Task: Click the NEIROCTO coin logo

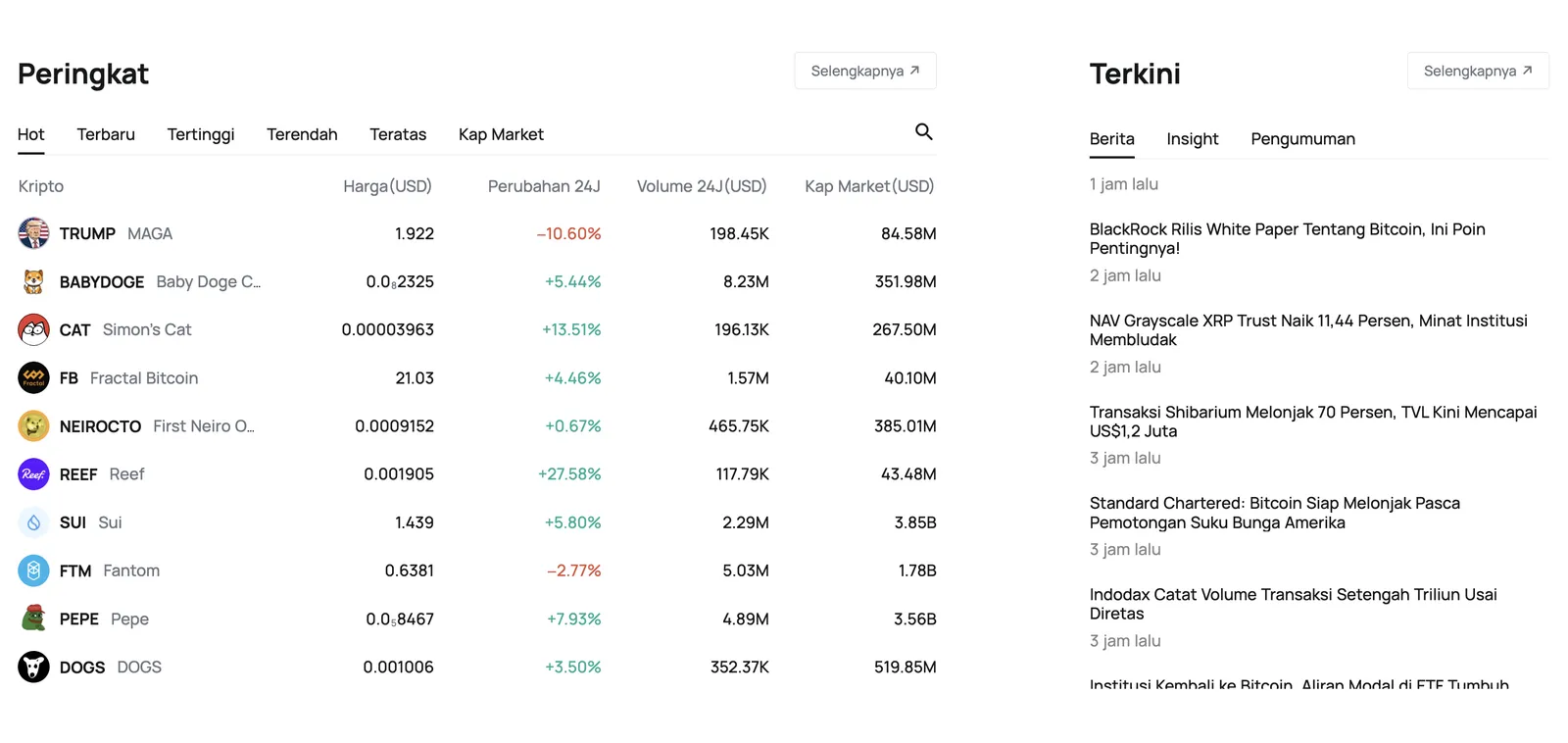Action: tap(33, 425)
